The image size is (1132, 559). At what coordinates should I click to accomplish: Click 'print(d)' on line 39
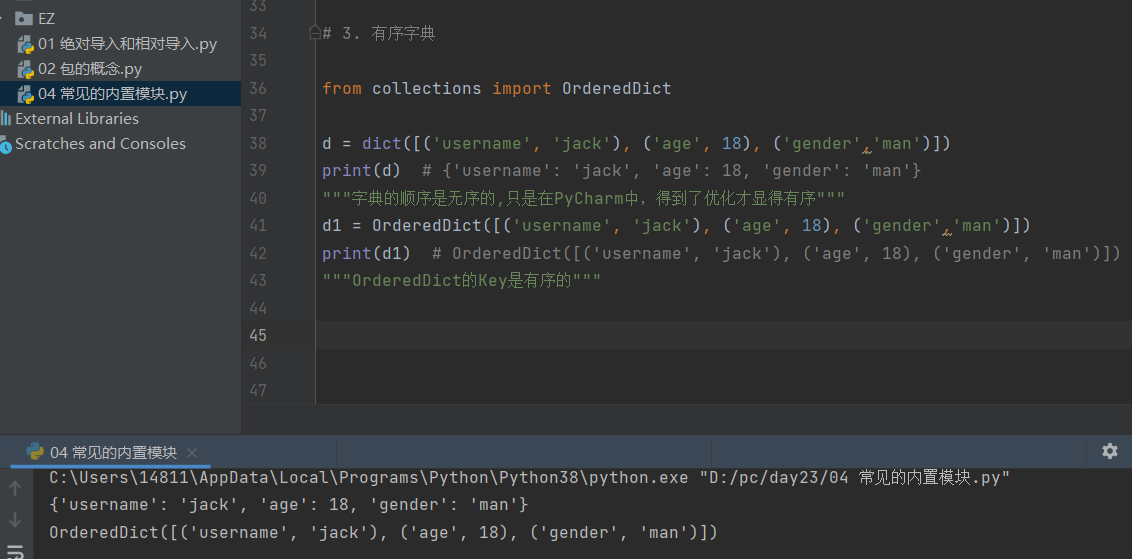pos(362,171)
